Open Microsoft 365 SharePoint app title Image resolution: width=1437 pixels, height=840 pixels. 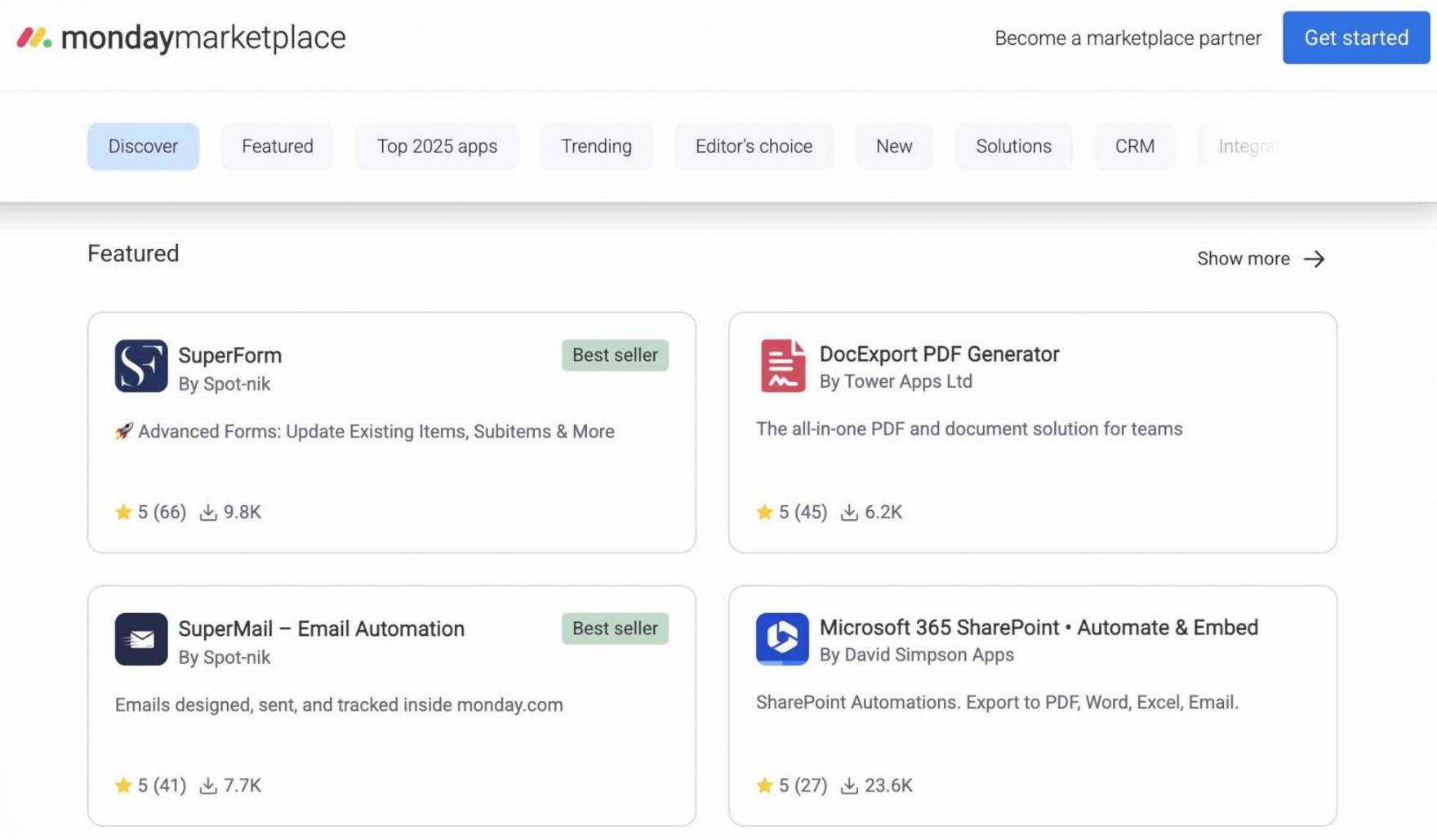click(1039, 627)
